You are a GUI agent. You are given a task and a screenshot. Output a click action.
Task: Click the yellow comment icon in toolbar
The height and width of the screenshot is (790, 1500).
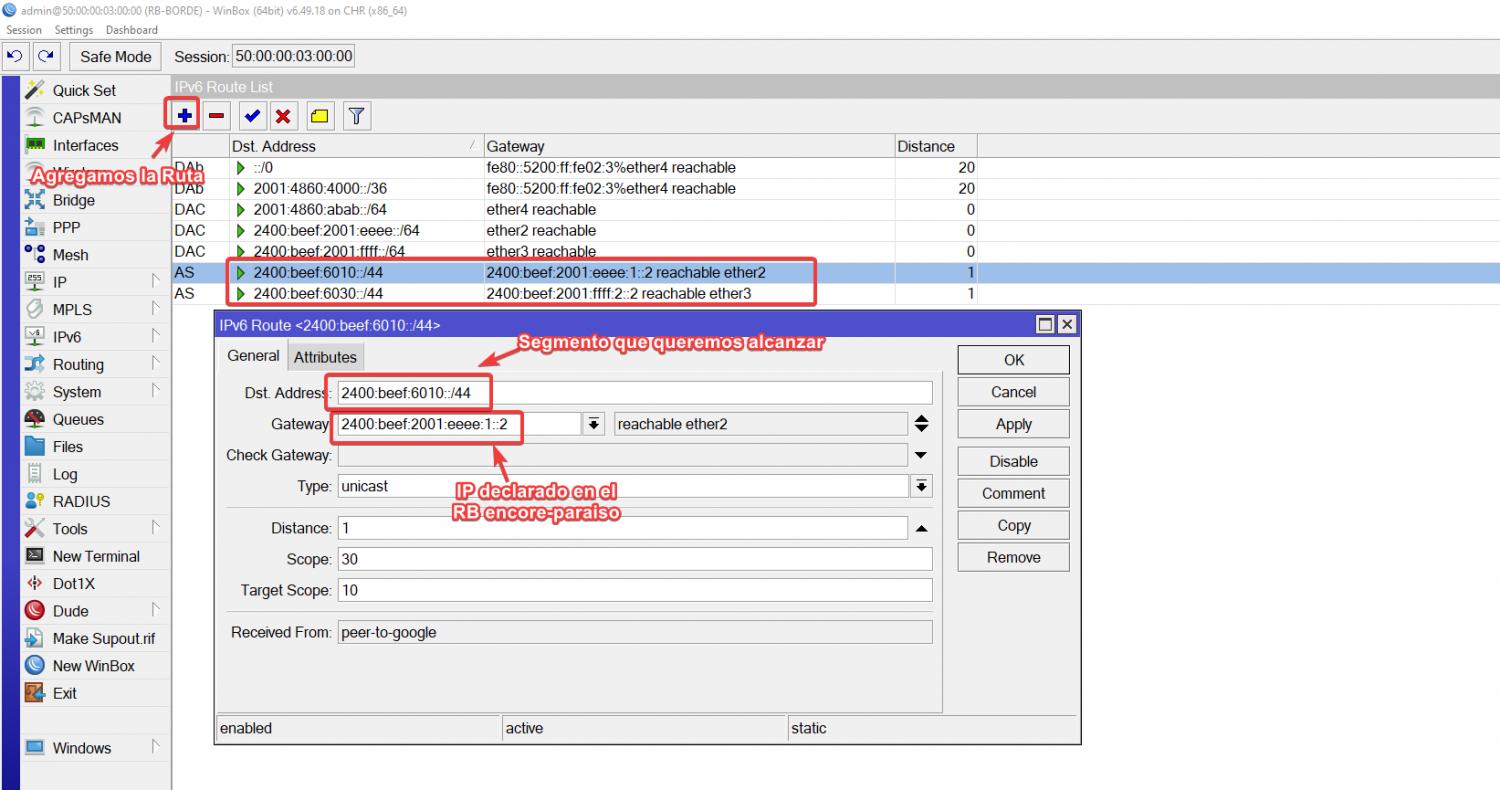coord(319,116)
